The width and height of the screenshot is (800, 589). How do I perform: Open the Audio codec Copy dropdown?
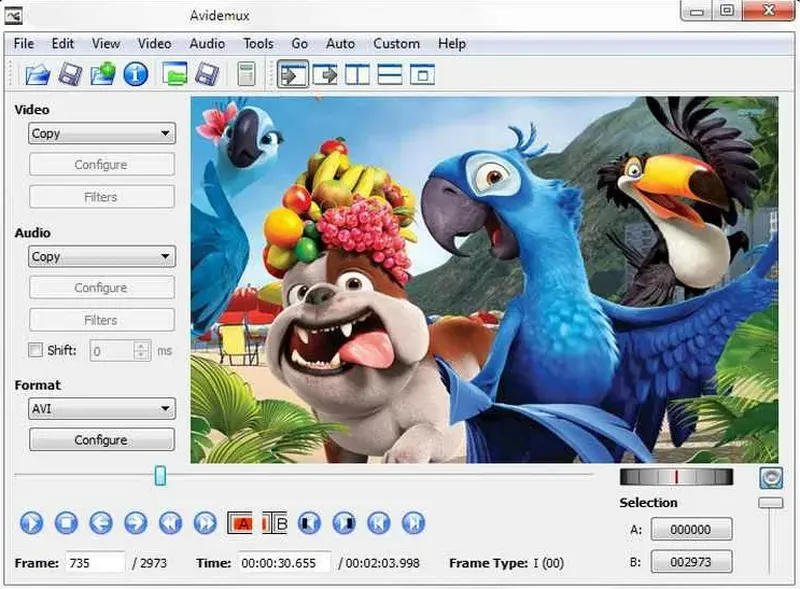[x=102, y=256]
